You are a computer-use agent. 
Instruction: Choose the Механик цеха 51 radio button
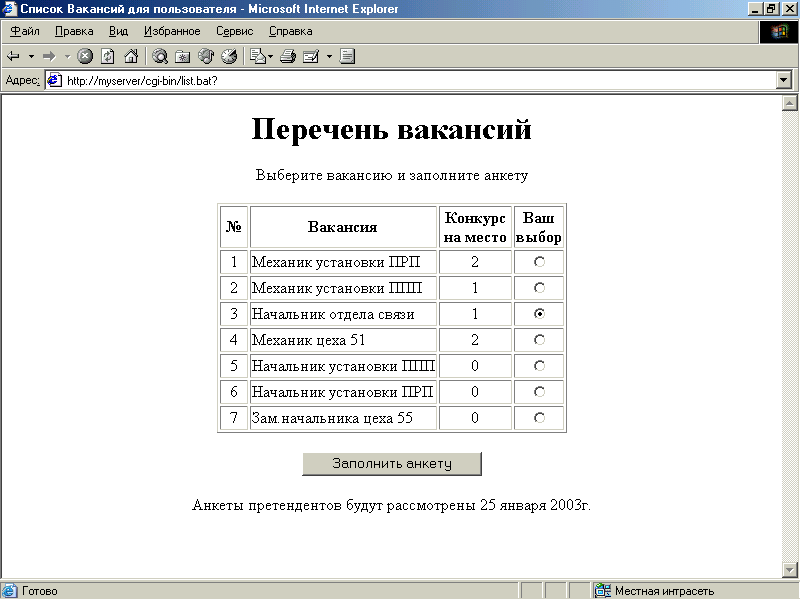(539, 340)
